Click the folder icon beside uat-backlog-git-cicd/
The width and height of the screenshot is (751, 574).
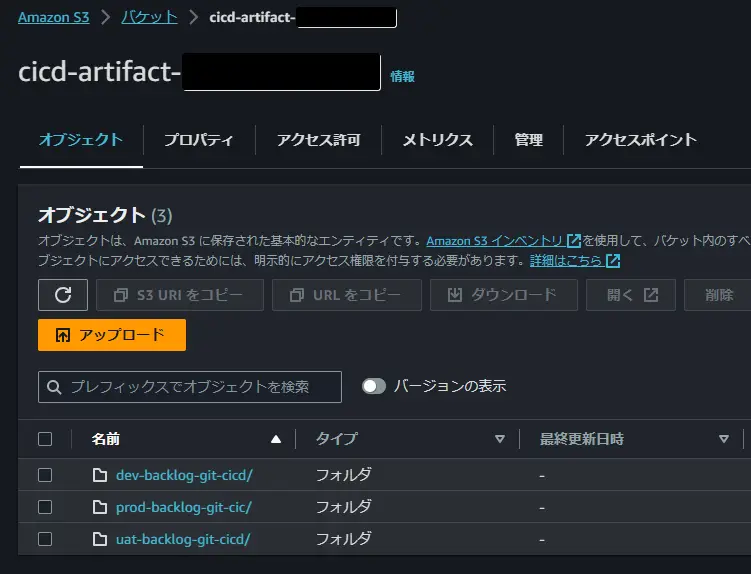100,539
